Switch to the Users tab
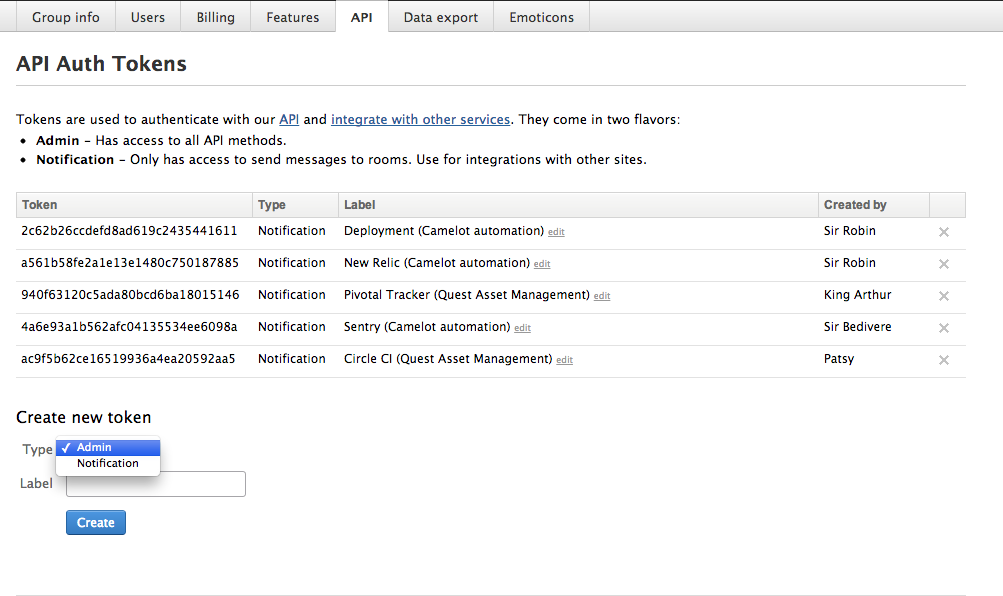Image resolution: width=1003 pixels, height=596 pixels. tap(148, 17)
